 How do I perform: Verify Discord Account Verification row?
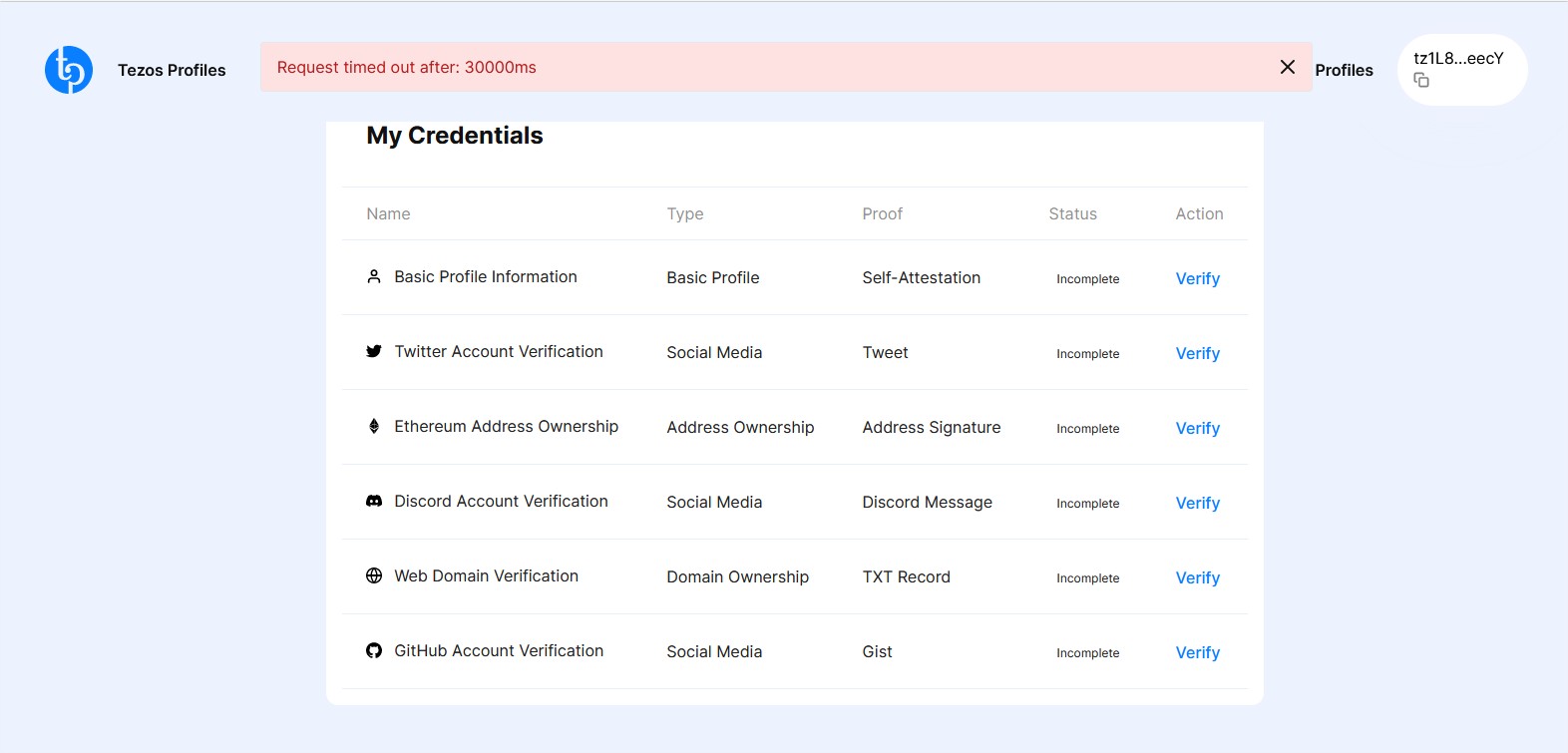(1197, 503)
